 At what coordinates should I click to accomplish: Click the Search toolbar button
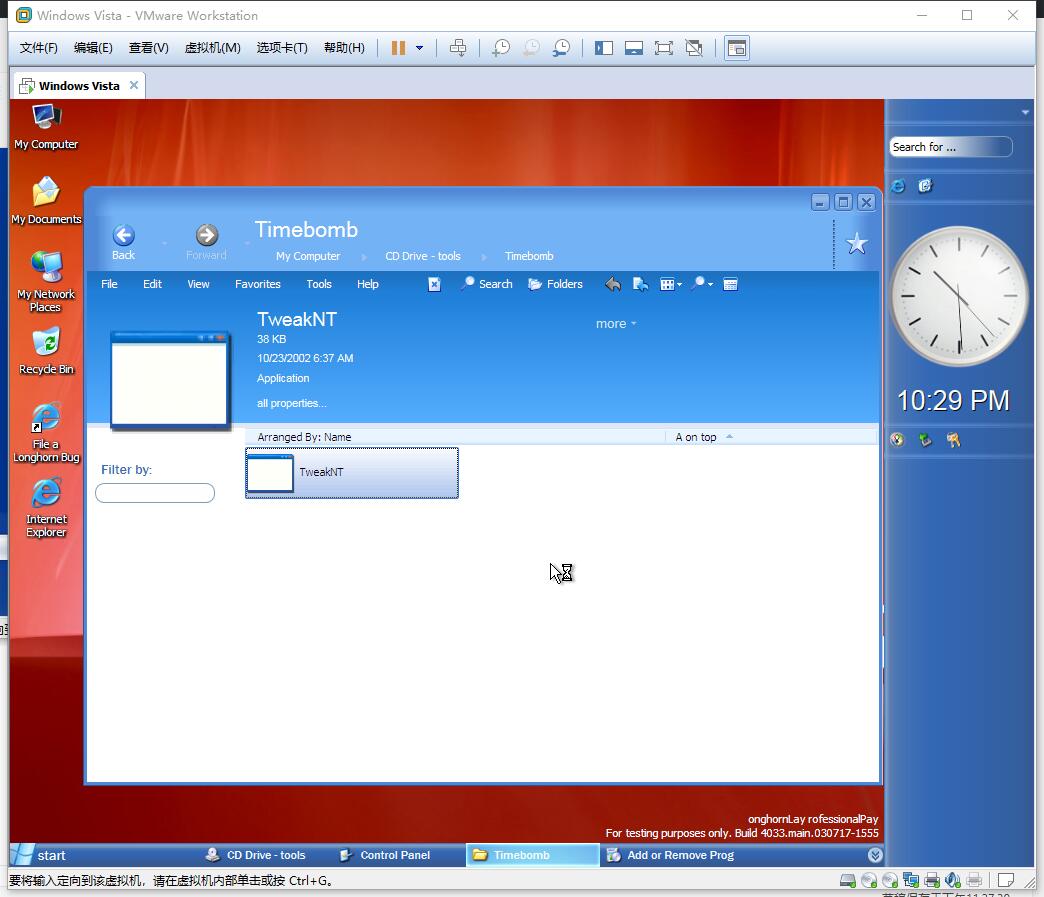coord(487,284)
